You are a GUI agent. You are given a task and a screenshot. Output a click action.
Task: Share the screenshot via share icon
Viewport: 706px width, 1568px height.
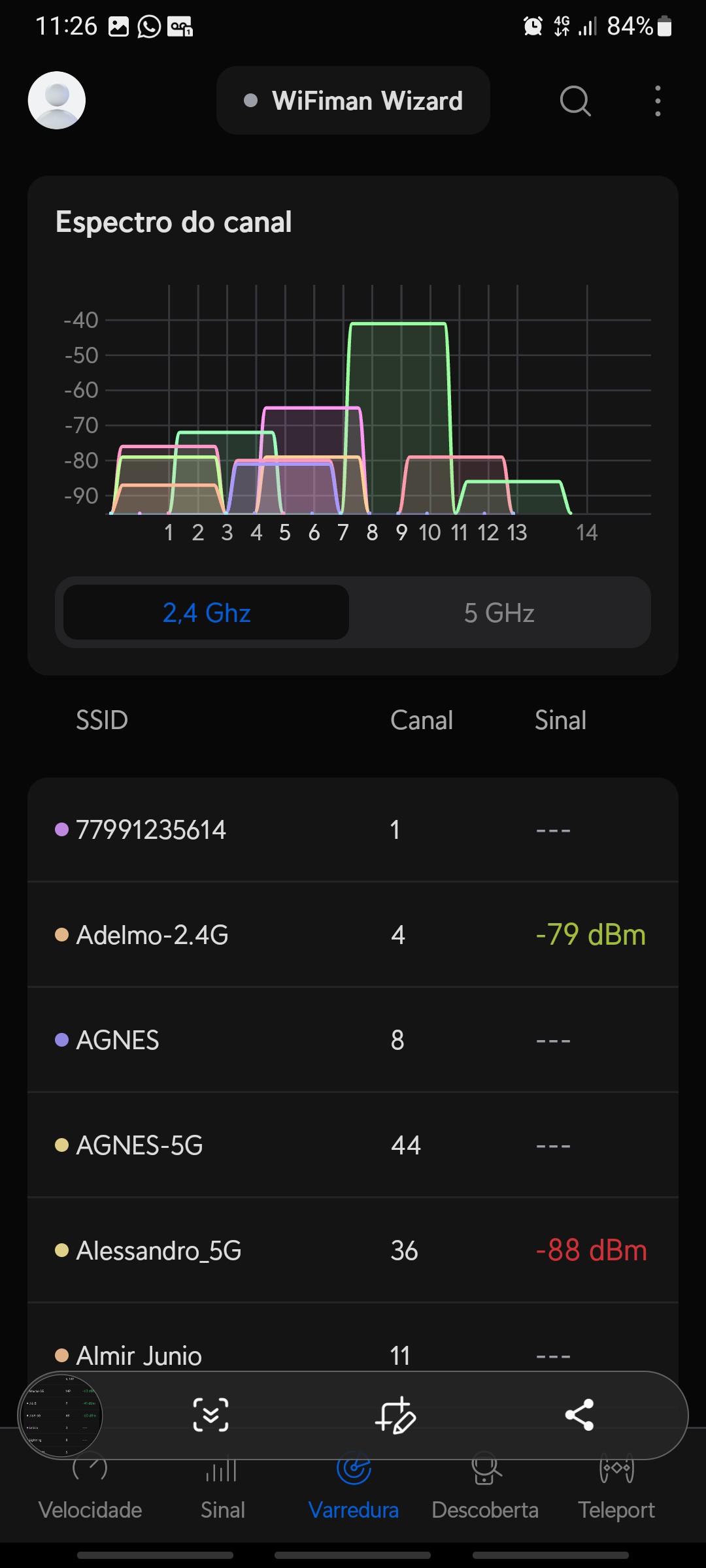coord(579,1415)
